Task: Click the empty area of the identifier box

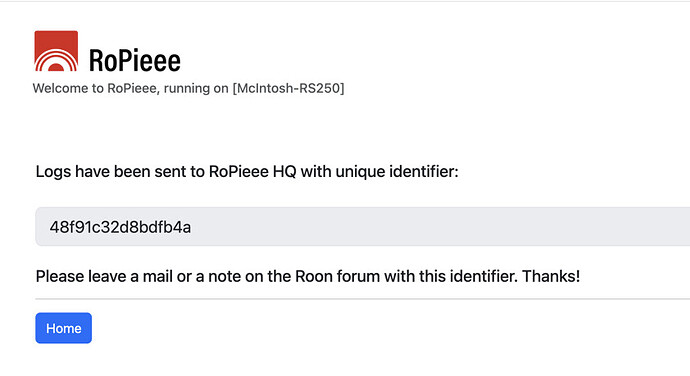Action: [x=440, y=226]
